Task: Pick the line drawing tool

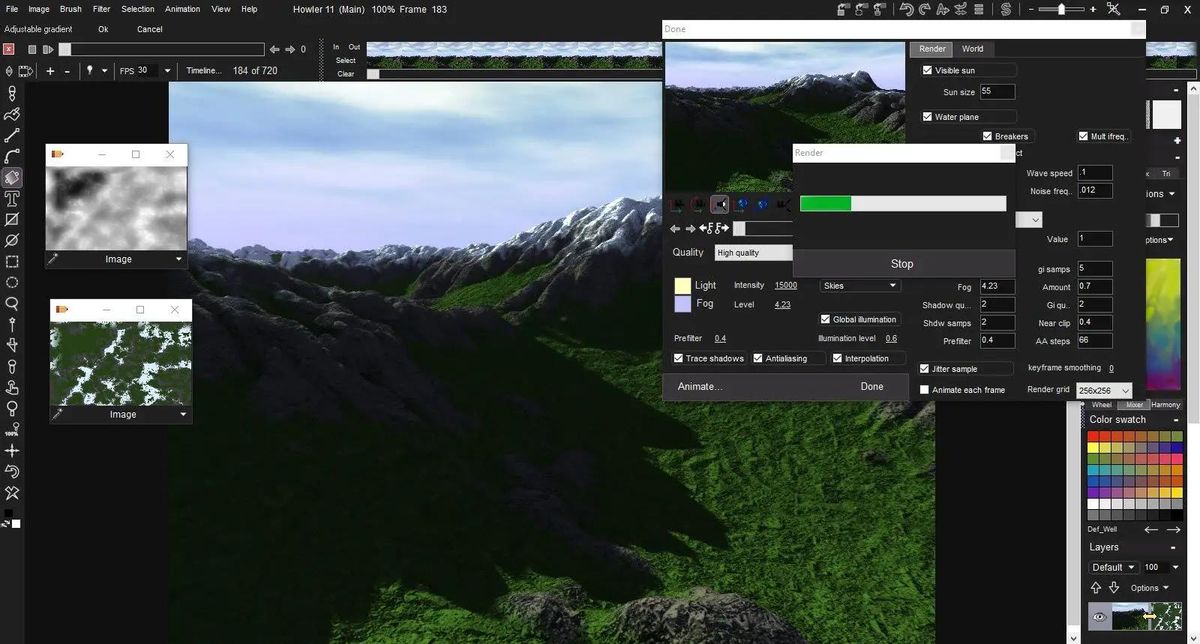Action: coord(12,135)
